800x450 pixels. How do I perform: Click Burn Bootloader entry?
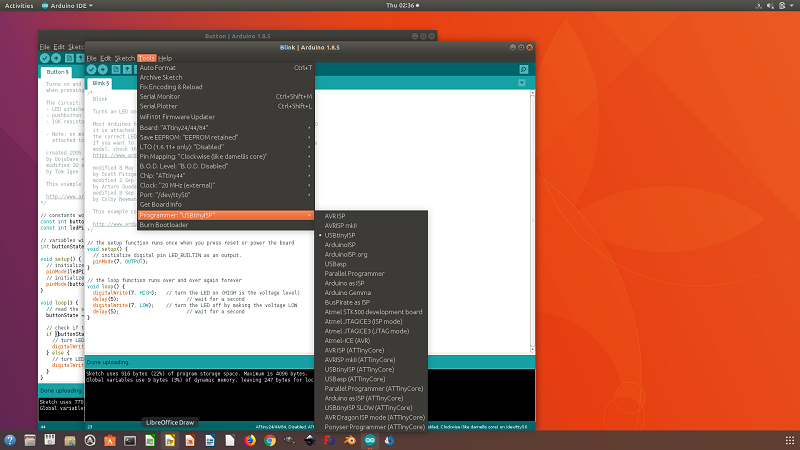226,224
